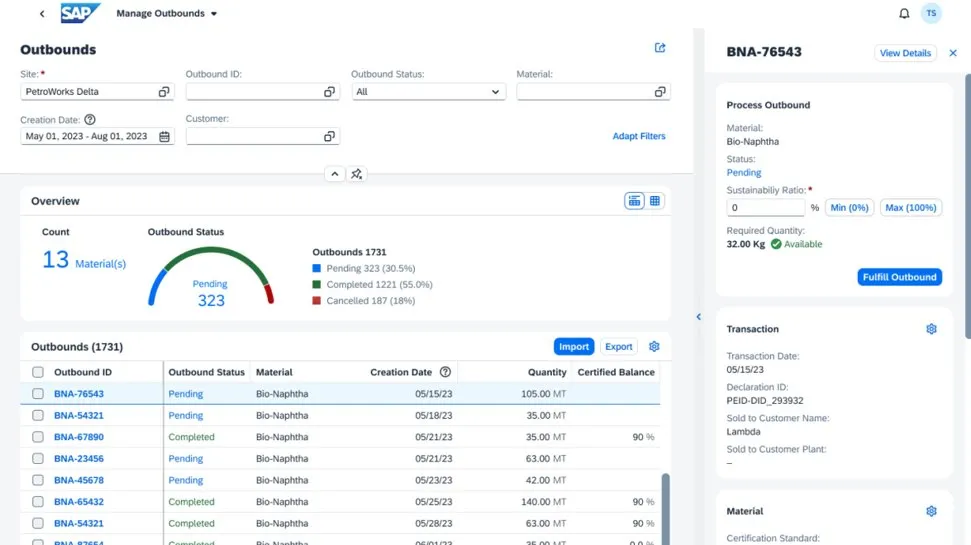Select the BNA-67890 row checkbox
Image resolution: width=971 pixels, height=545 pixels.
point(38,437)
